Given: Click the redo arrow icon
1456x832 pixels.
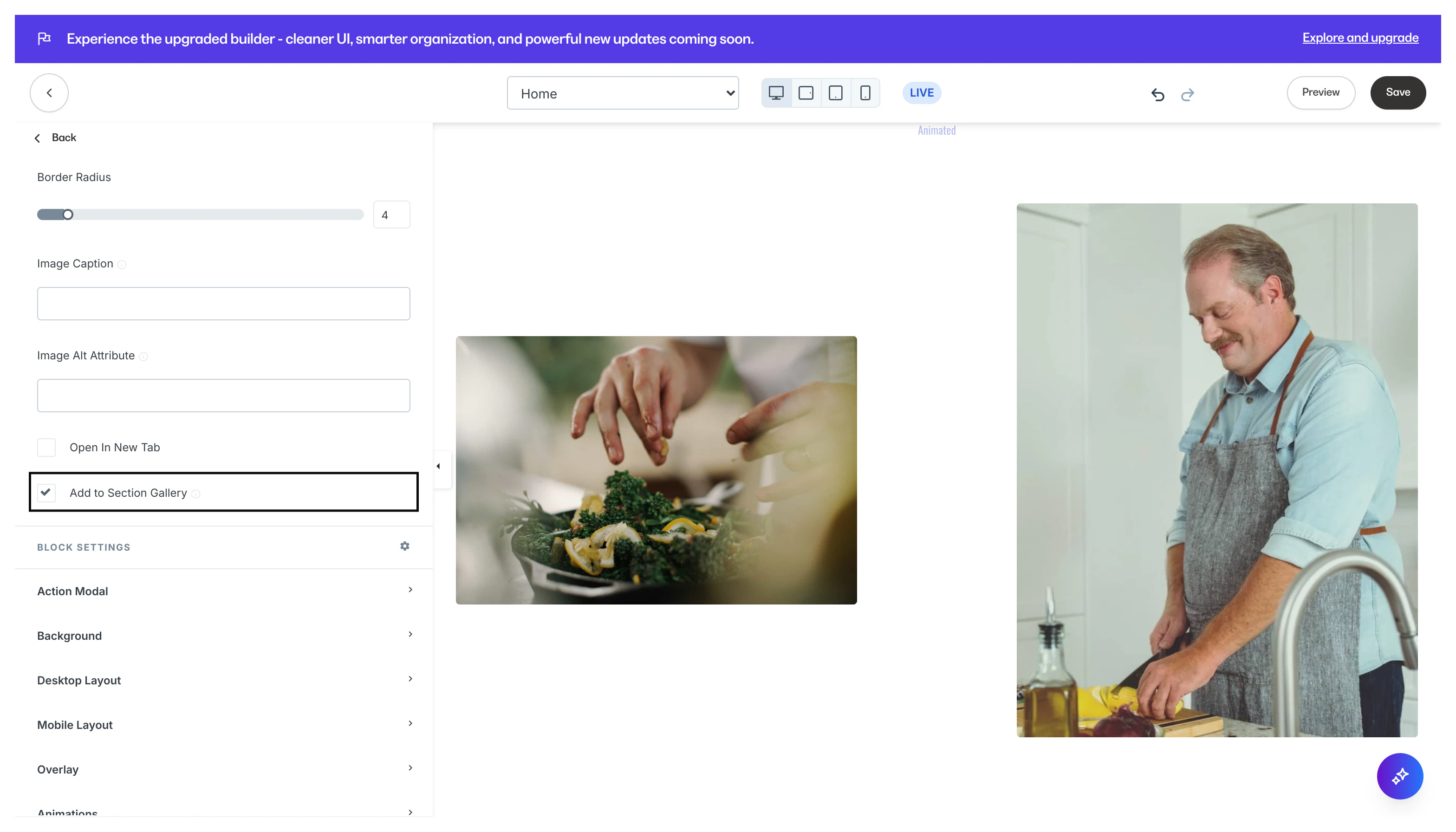Looking at the screenshot, I should [x=1188, y=94].
